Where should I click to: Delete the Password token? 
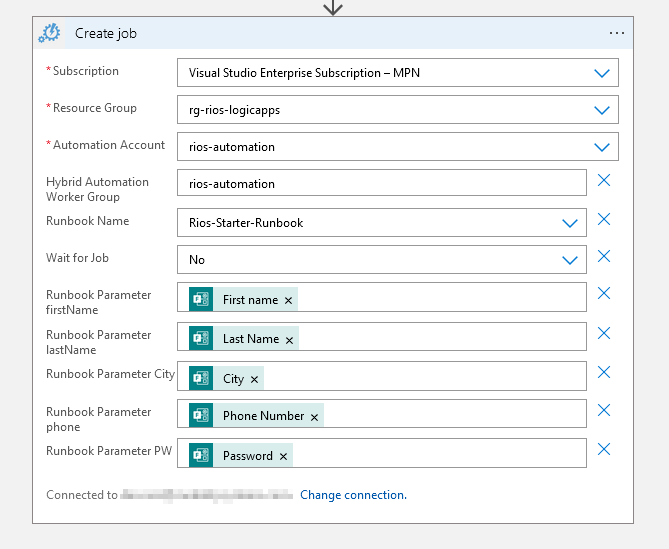point(283,457)
